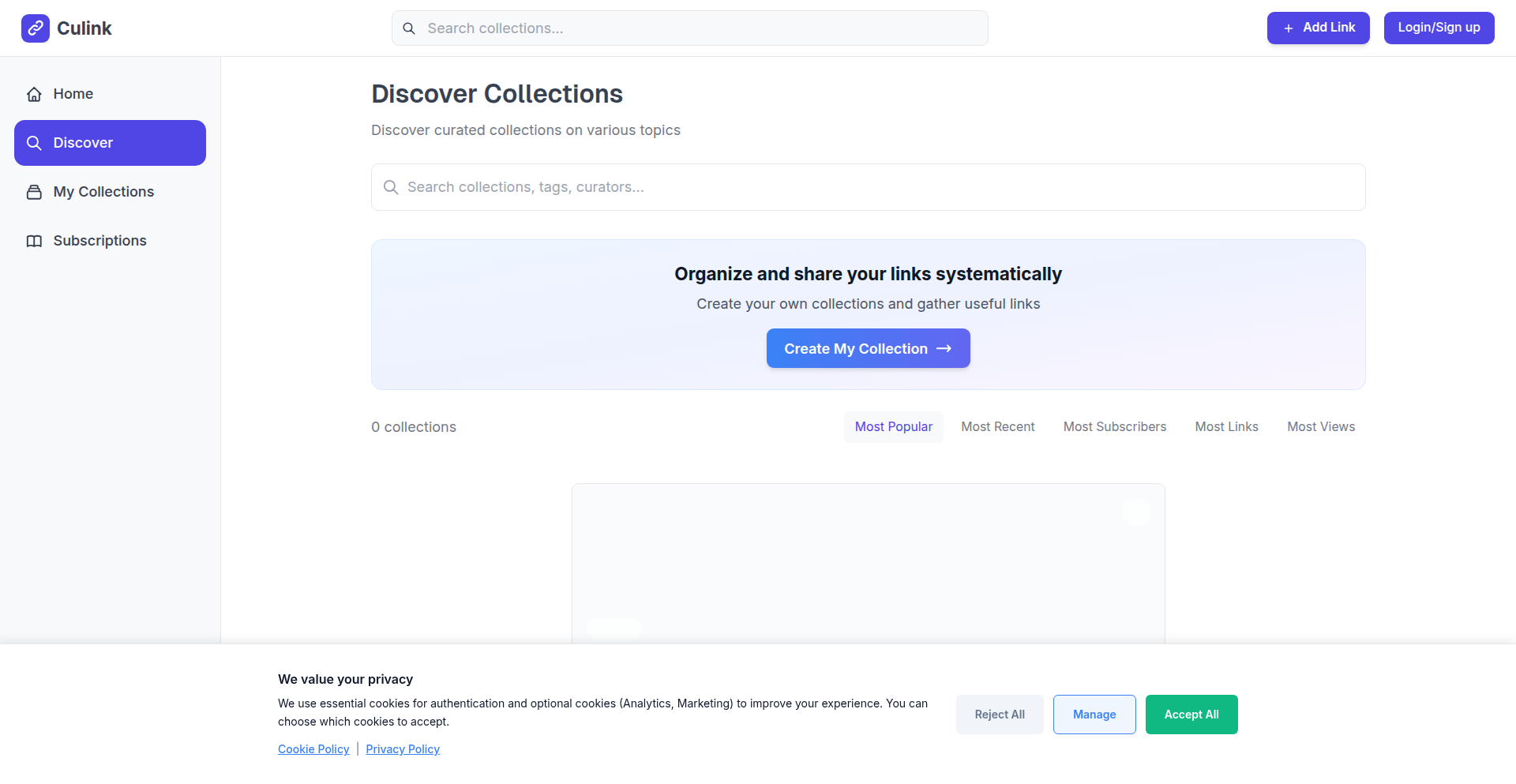Screen dimensions: 1516x784
Task: Accept all cookies
Action: tap(1191, 715)
